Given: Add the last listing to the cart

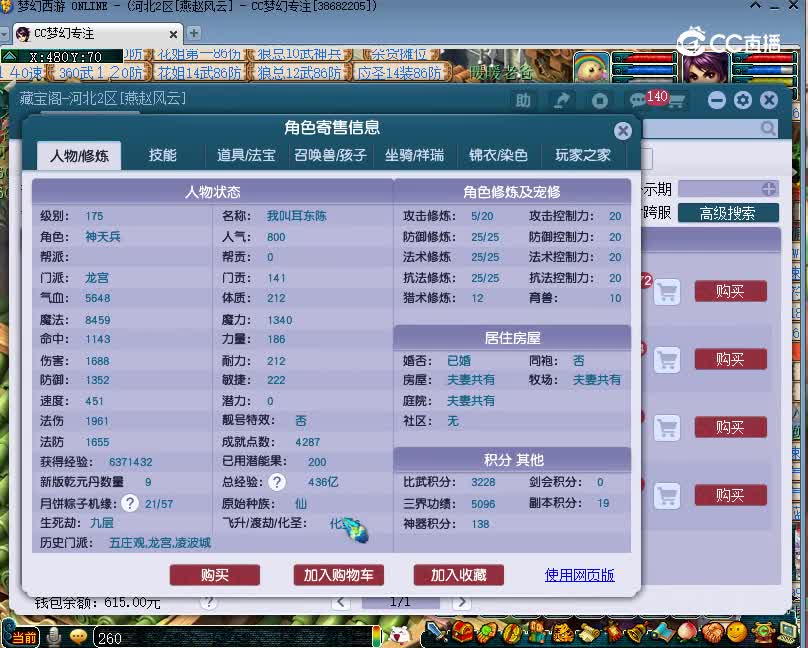Looking at the screenshot, I should (667, 496).
